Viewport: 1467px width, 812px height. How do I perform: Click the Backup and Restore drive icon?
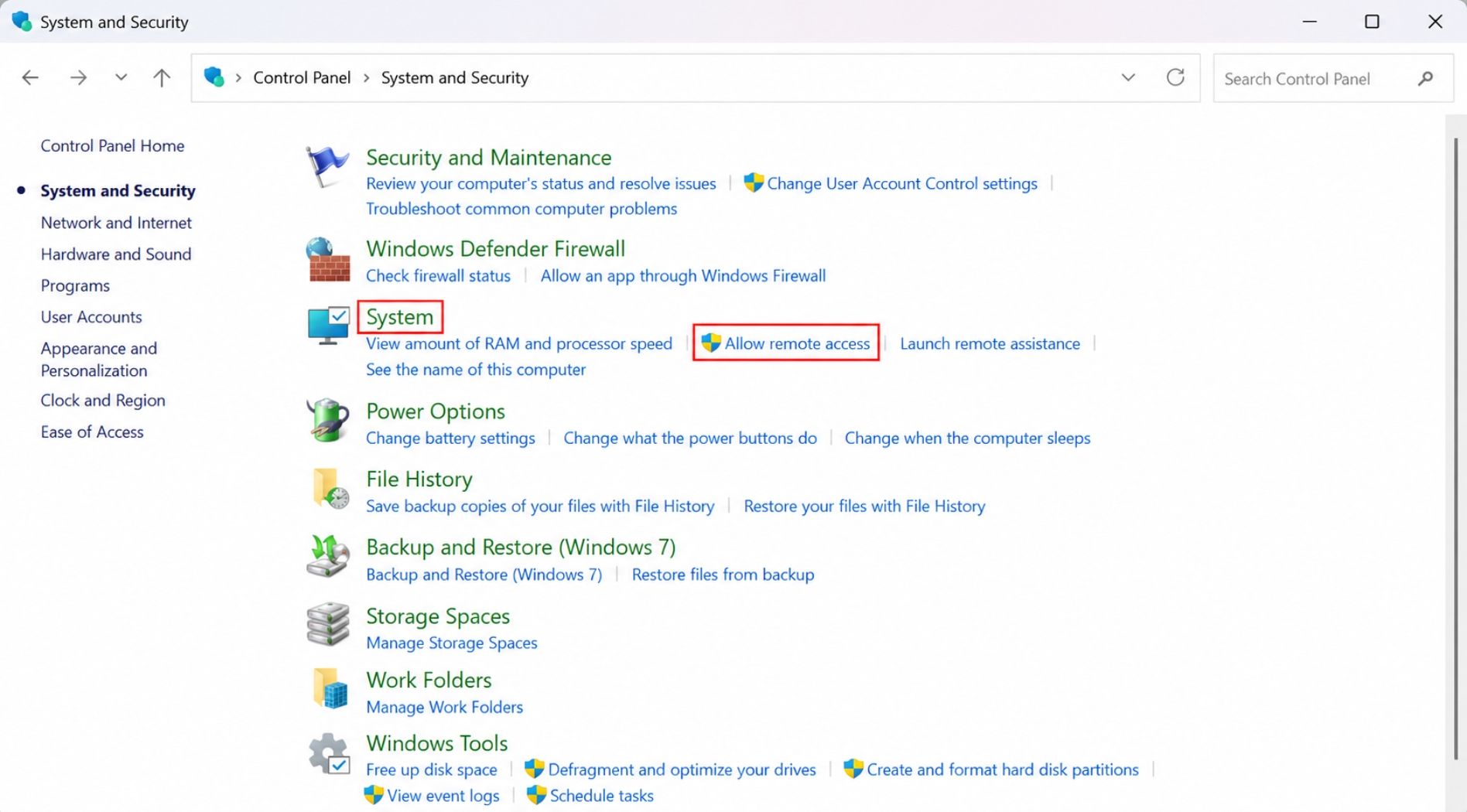point(328,556)
